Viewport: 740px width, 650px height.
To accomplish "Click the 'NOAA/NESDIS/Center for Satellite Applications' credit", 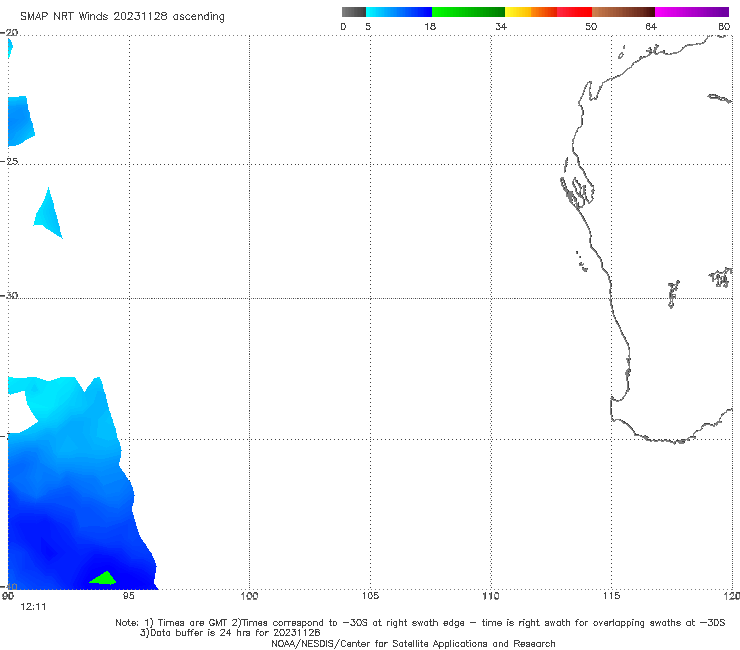I will coord(413,643).
